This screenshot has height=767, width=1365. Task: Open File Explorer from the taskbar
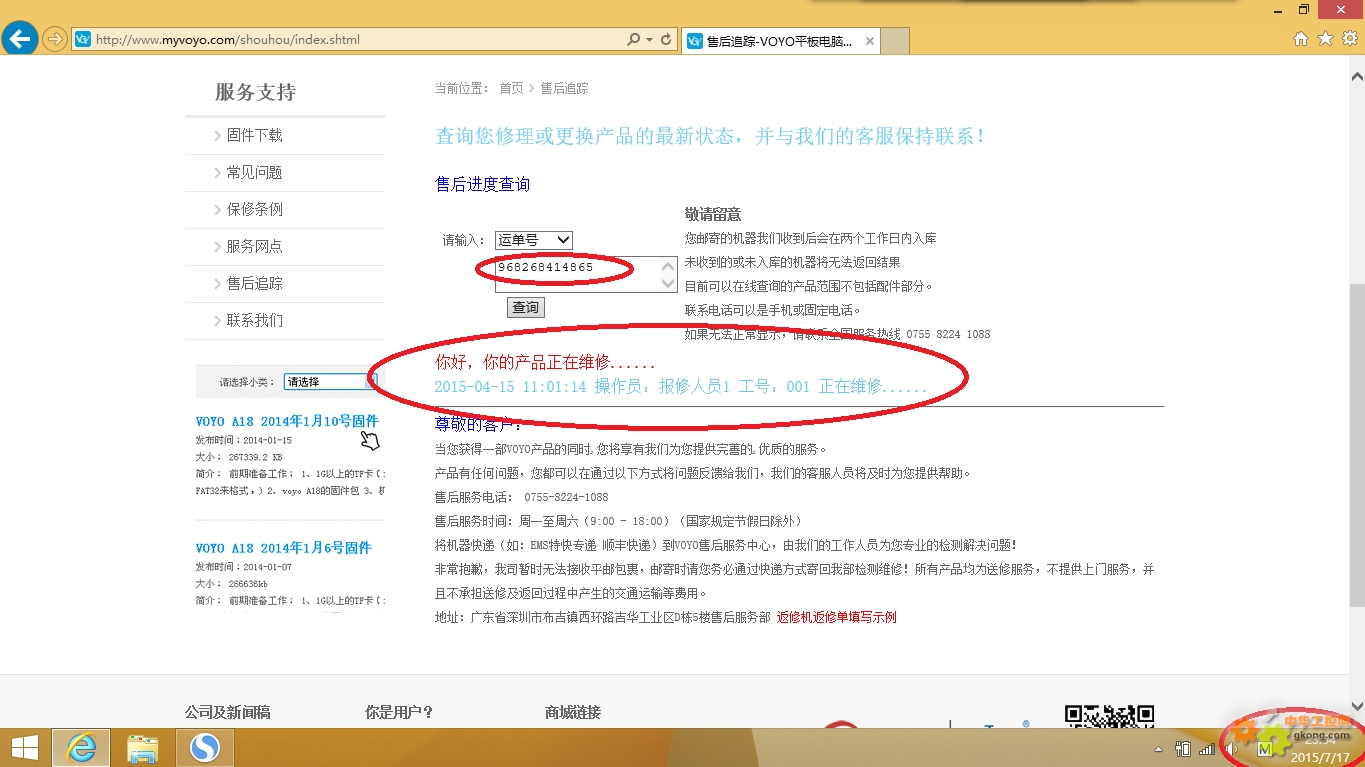(143, 747)
